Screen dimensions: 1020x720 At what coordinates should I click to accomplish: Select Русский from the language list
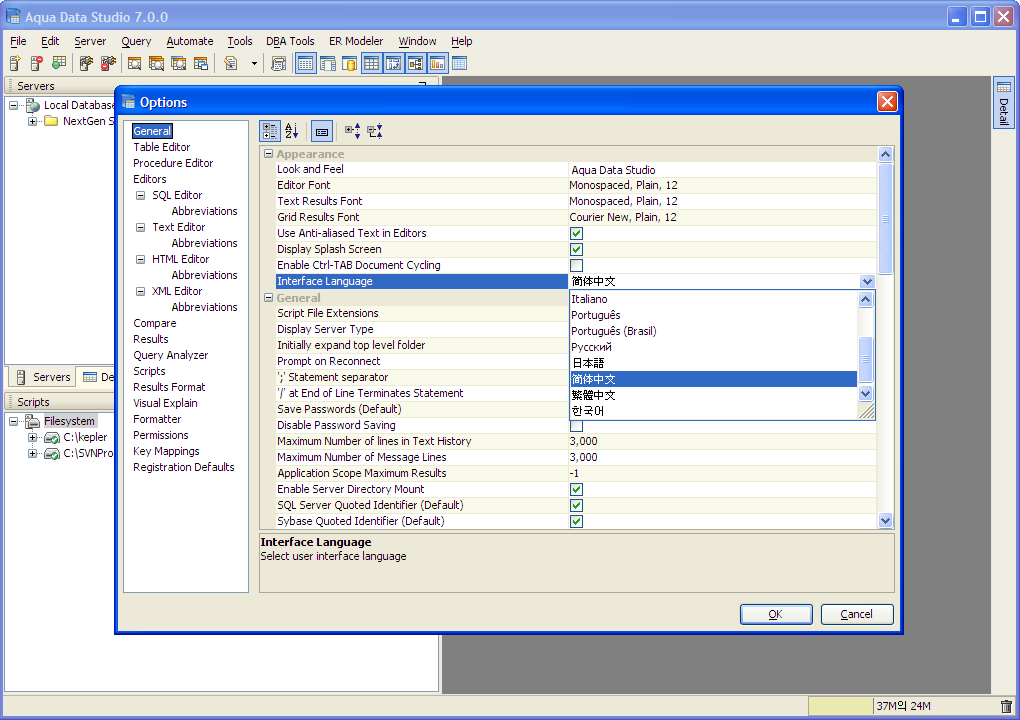[591, 347]
